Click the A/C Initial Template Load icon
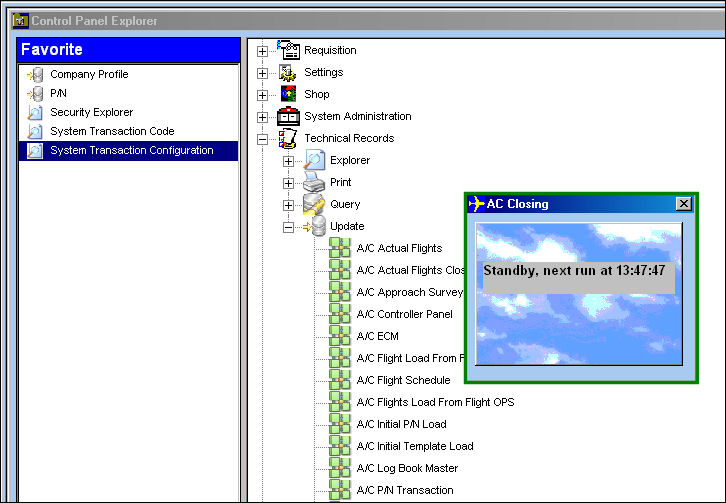The image size is (726, 503). 339,446
